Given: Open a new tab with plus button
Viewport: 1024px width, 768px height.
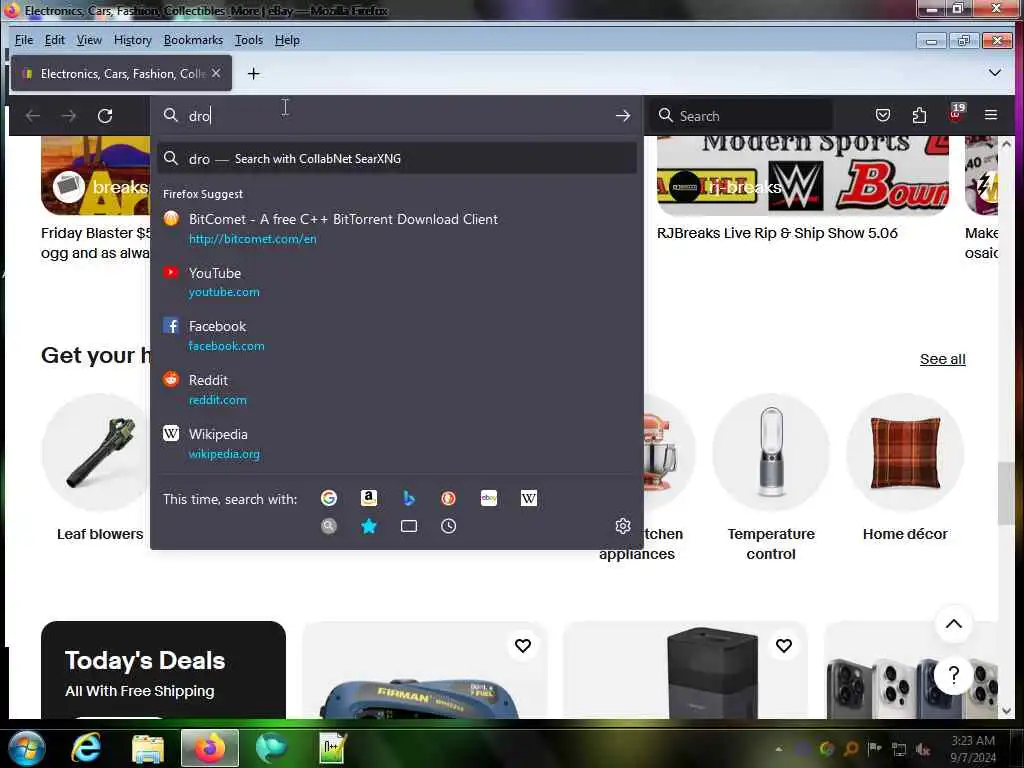Looking at the screenshot, I should pos(253,74).
